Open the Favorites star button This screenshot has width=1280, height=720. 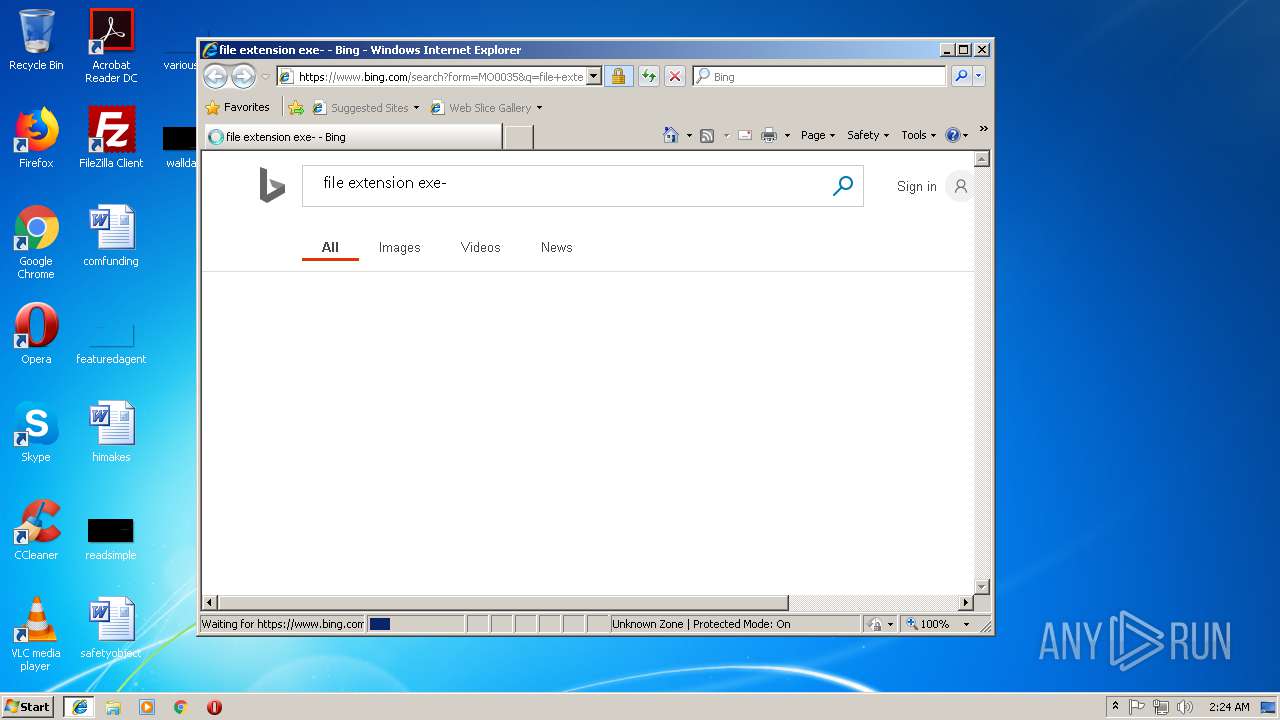pyautogui.click(x=238, y=107)
